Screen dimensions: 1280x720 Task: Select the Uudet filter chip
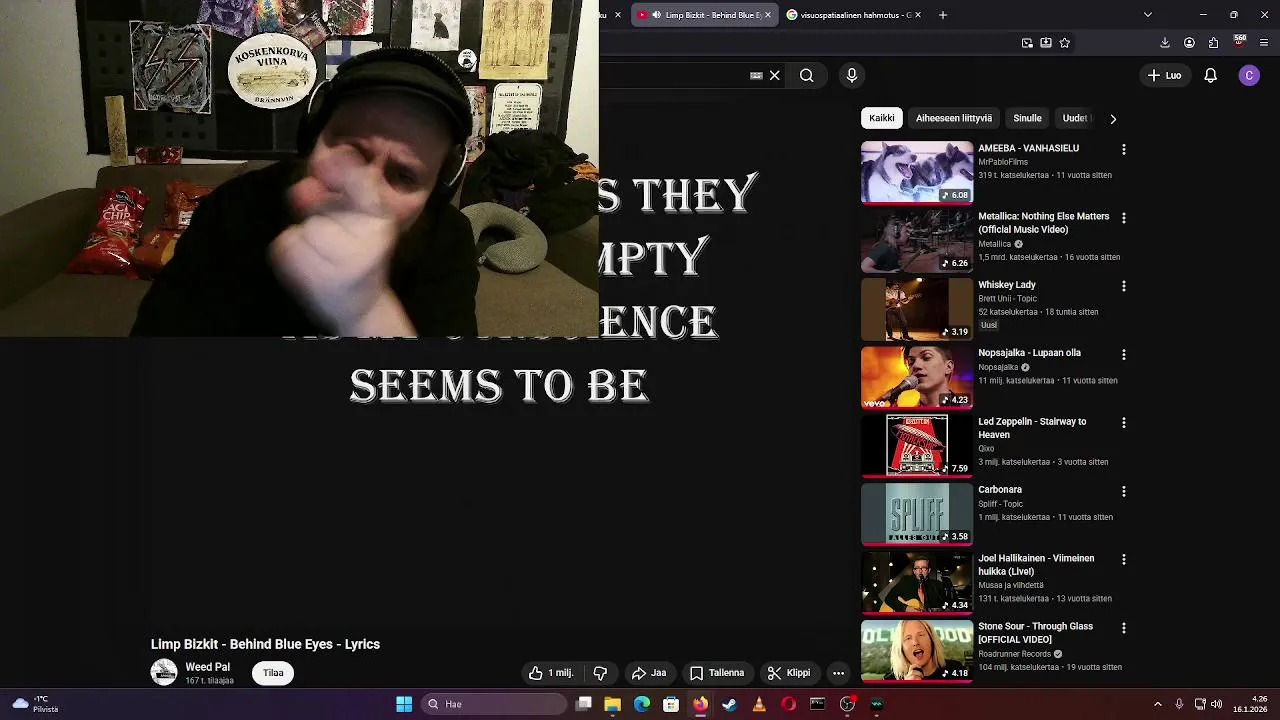pos(1075,118)
